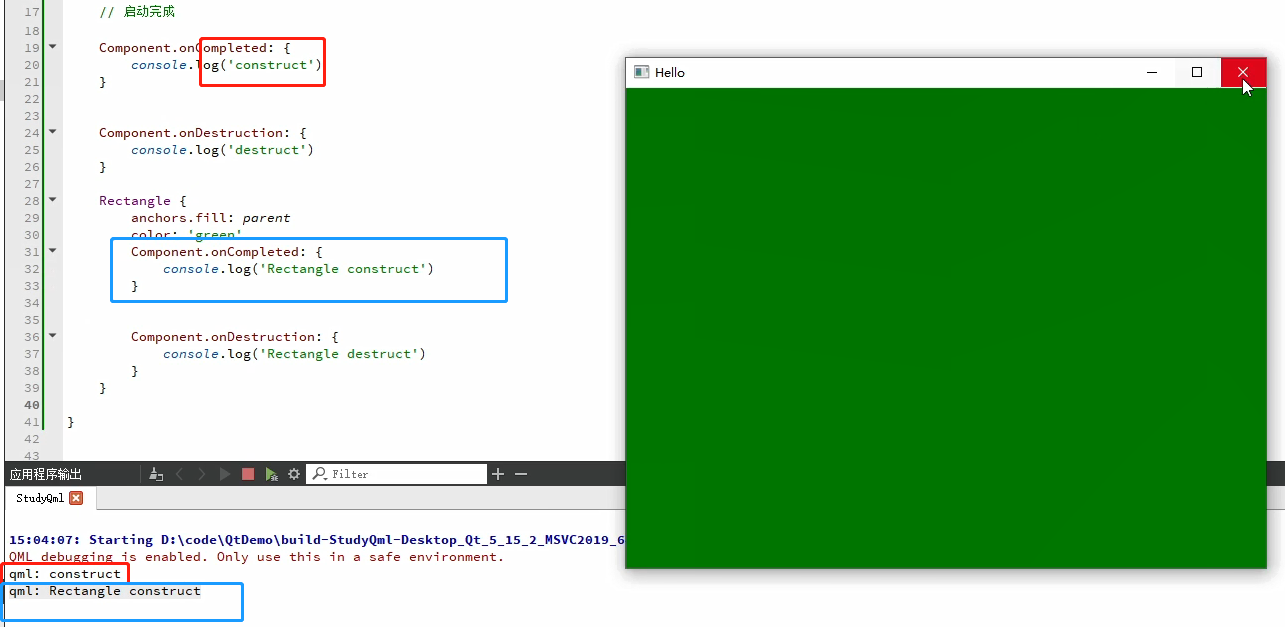
Task: Open output pane settings gear
Action: [294, 474]
